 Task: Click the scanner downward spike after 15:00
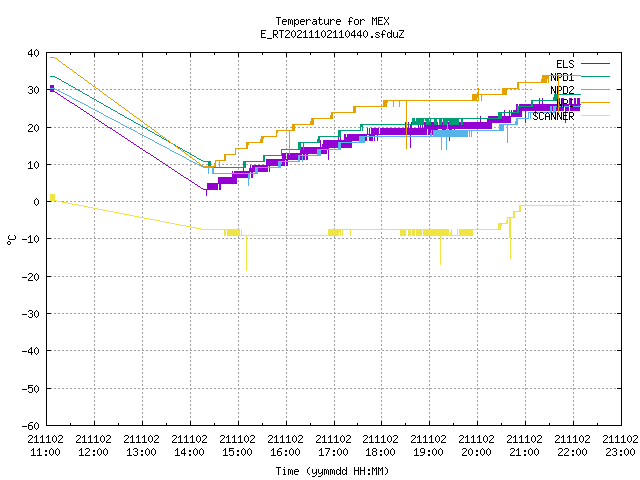246,253
